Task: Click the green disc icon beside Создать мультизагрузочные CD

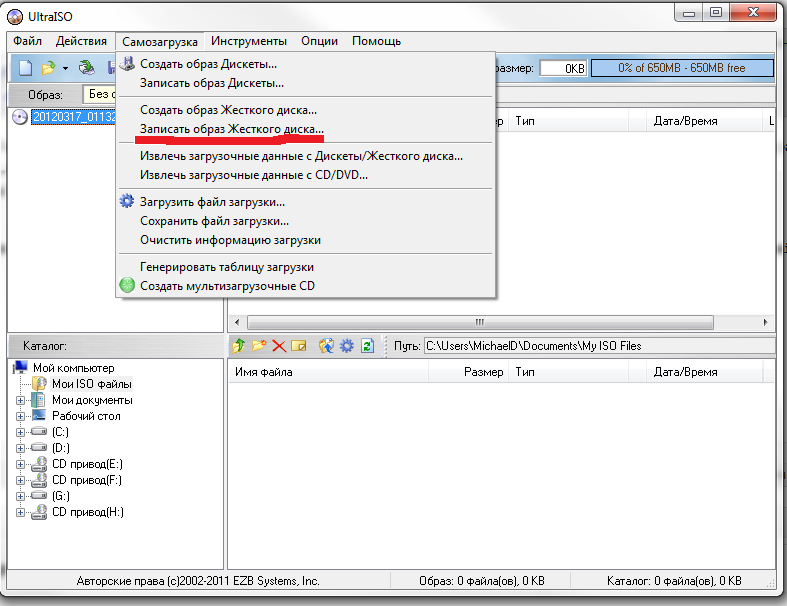Action: coord(127,285)
